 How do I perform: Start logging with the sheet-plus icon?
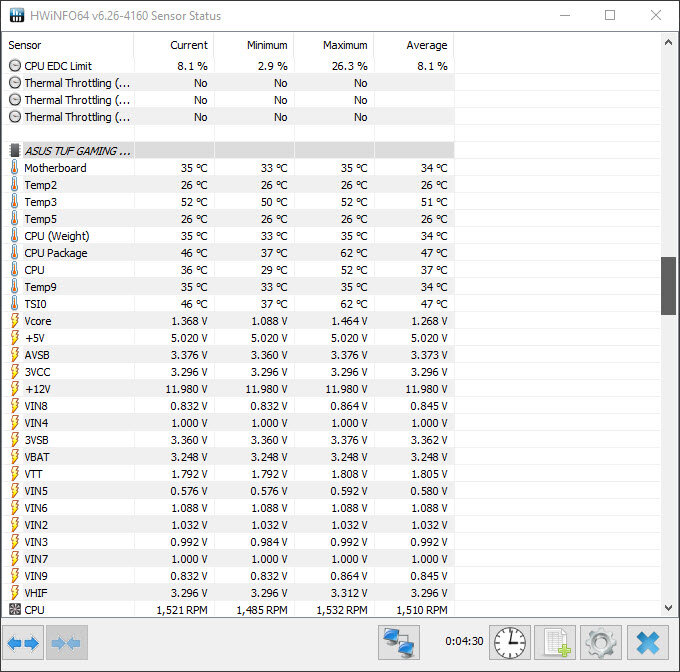[553, 643]
